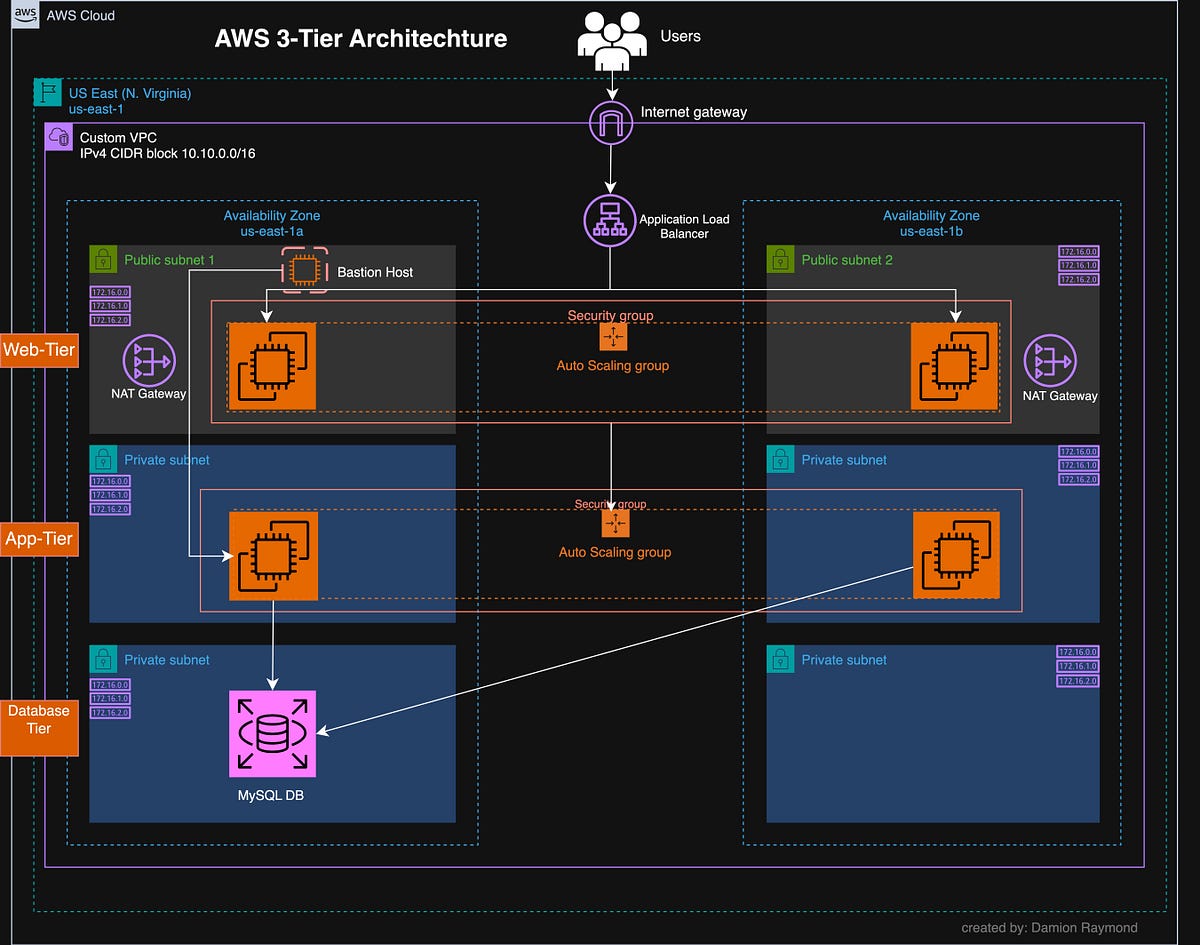The image size is (1200, 945).
Task: Toggle the Custom VPC cloud icon
Action: 58,137
